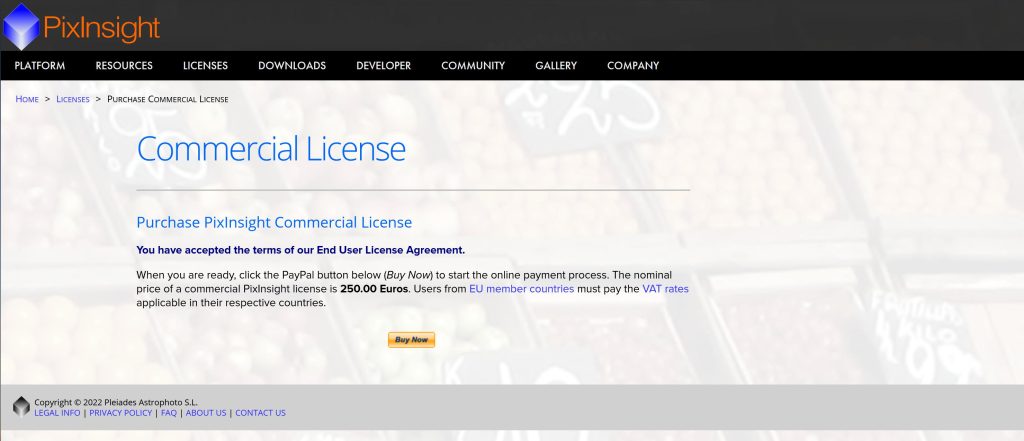Open the DOWNLOADS menu

[292, 65]
